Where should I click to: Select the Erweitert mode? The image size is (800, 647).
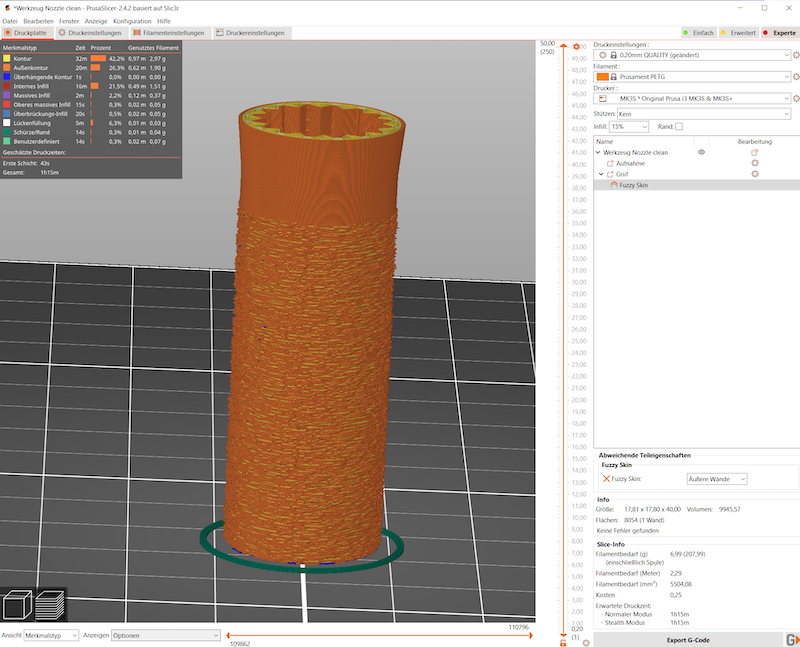tap(738, 33)
